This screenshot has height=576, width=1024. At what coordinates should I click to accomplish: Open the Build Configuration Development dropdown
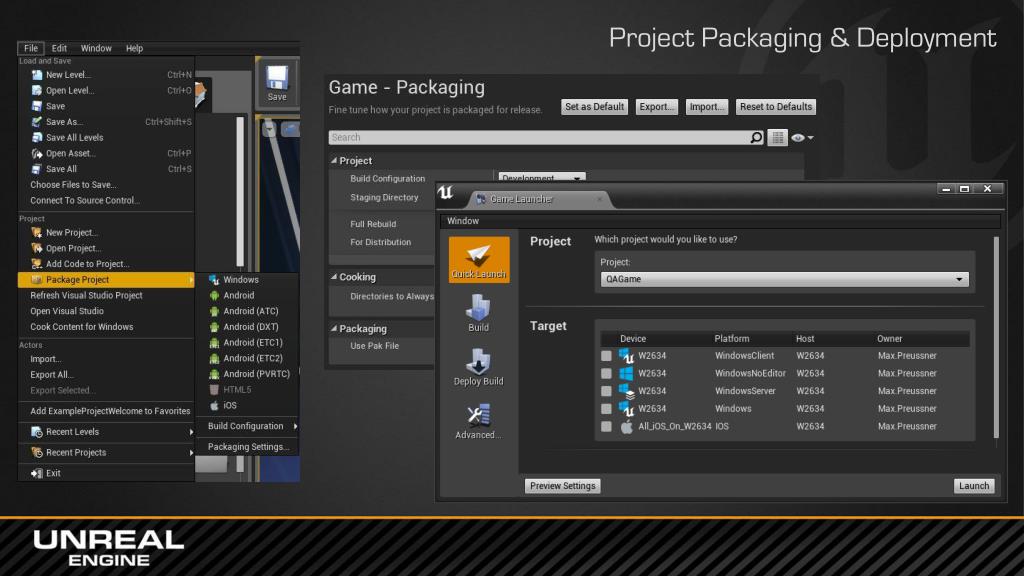(541, 178)
